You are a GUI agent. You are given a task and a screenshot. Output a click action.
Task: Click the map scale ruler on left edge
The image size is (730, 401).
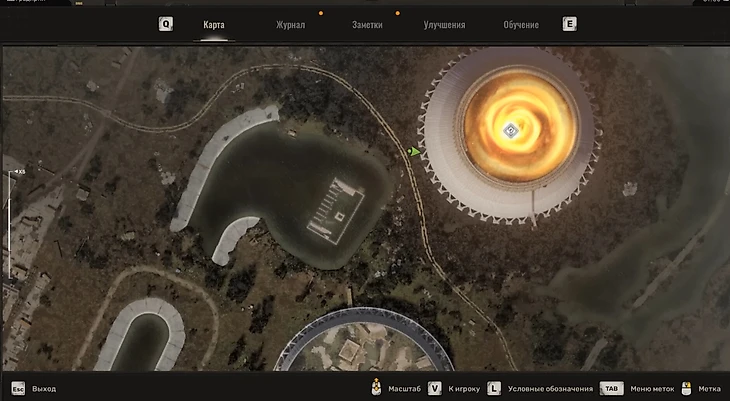[x=11, y=220]
